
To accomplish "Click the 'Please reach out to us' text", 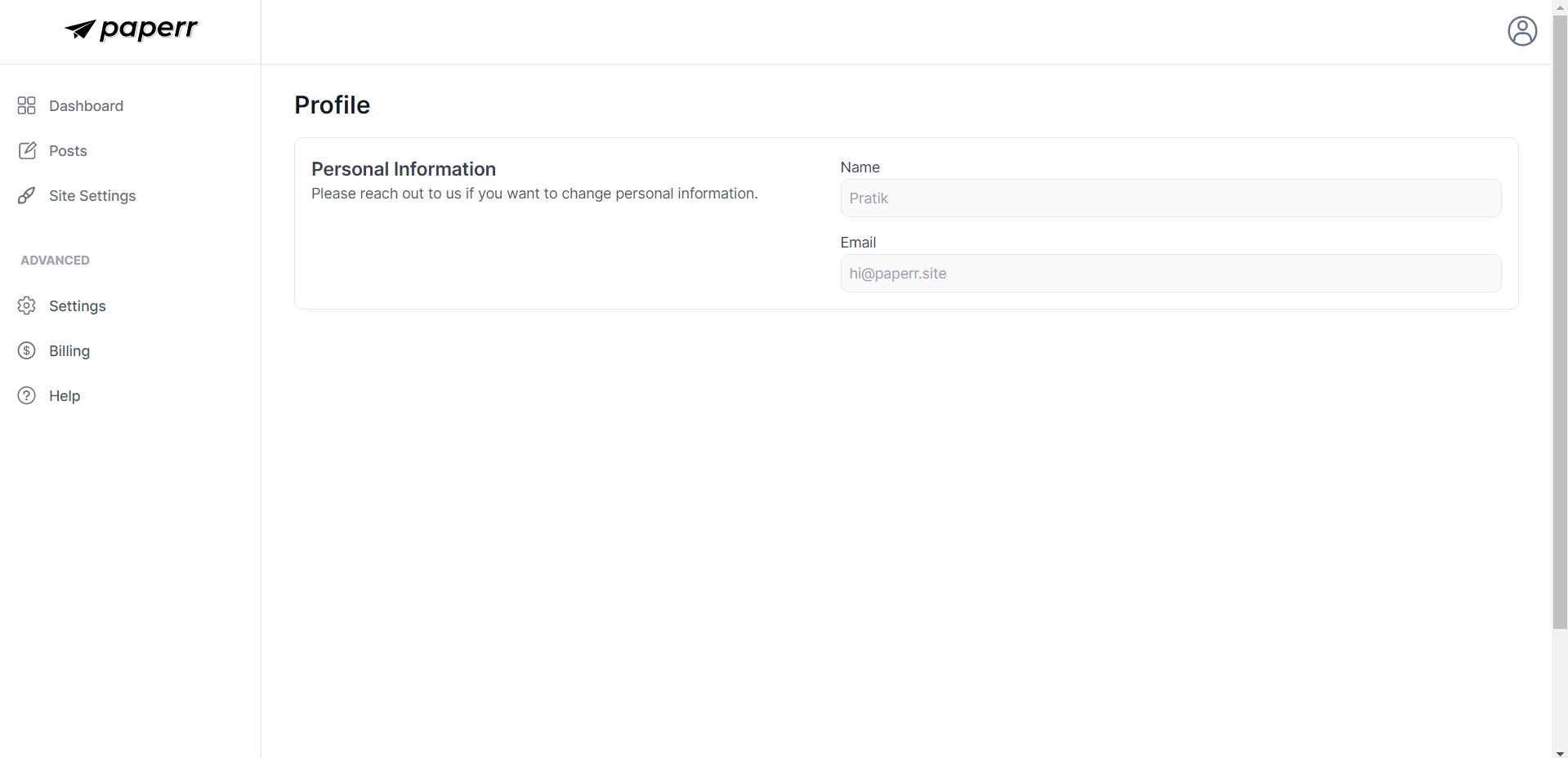I will coord(534,194).
